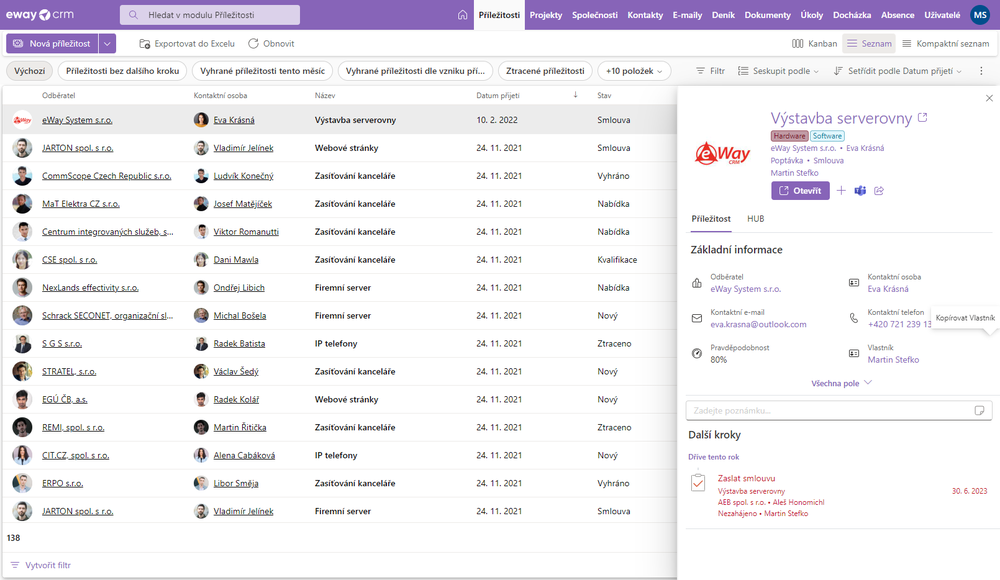
Task: Open the Seskupit podle dropdown
Action: (778, 71)
